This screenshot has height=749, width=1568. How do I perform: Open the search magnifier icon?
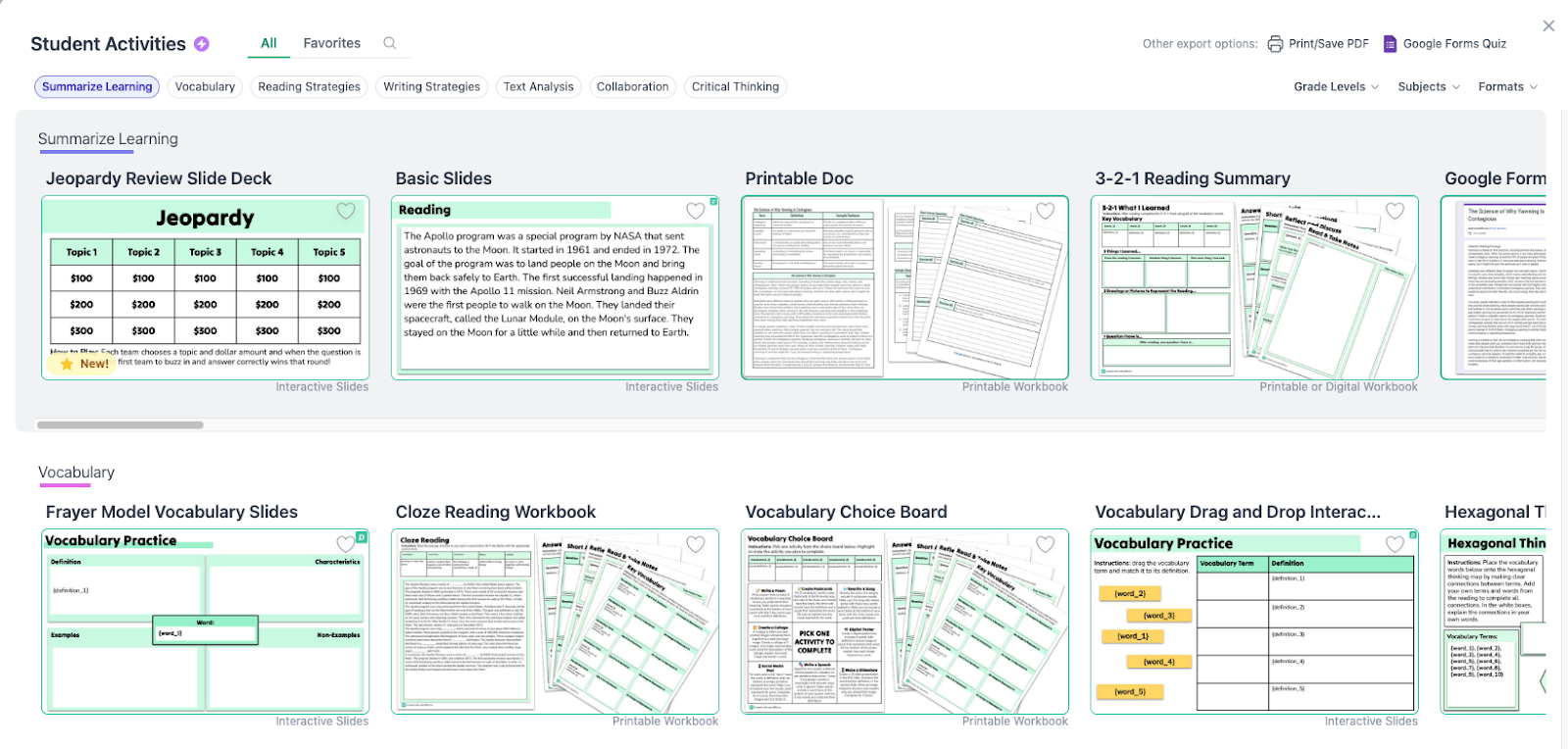(390, 43)
